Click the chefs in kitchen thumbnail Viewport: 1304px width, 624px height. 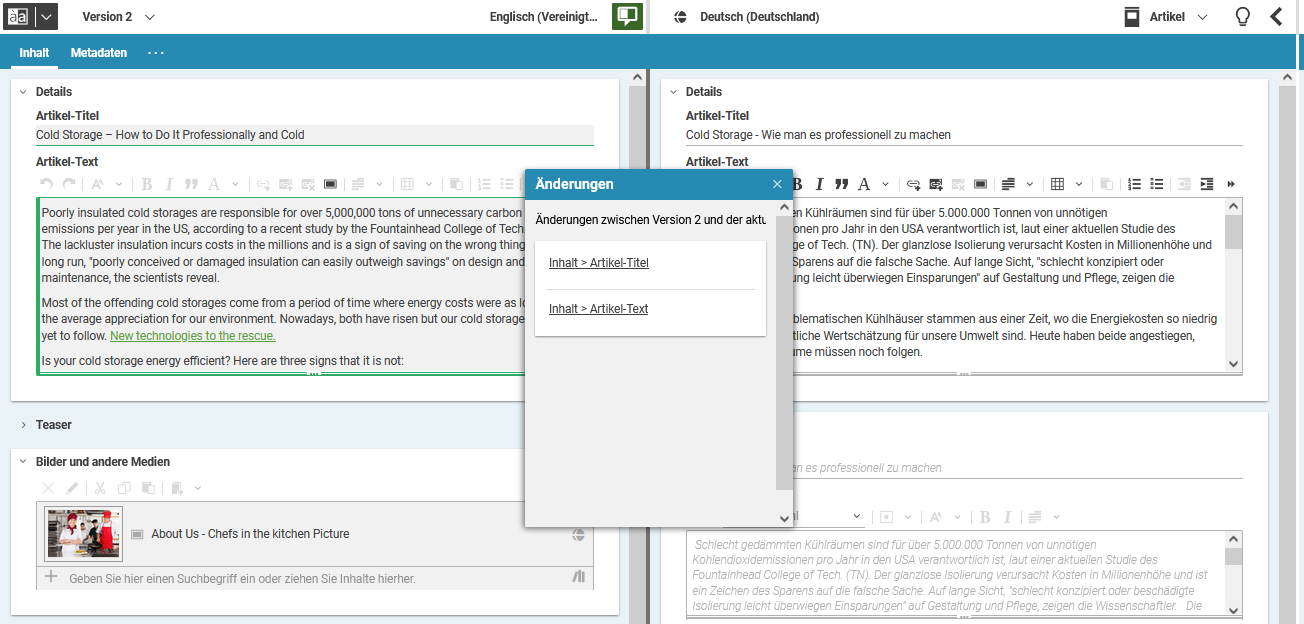[x=84, y=534]
